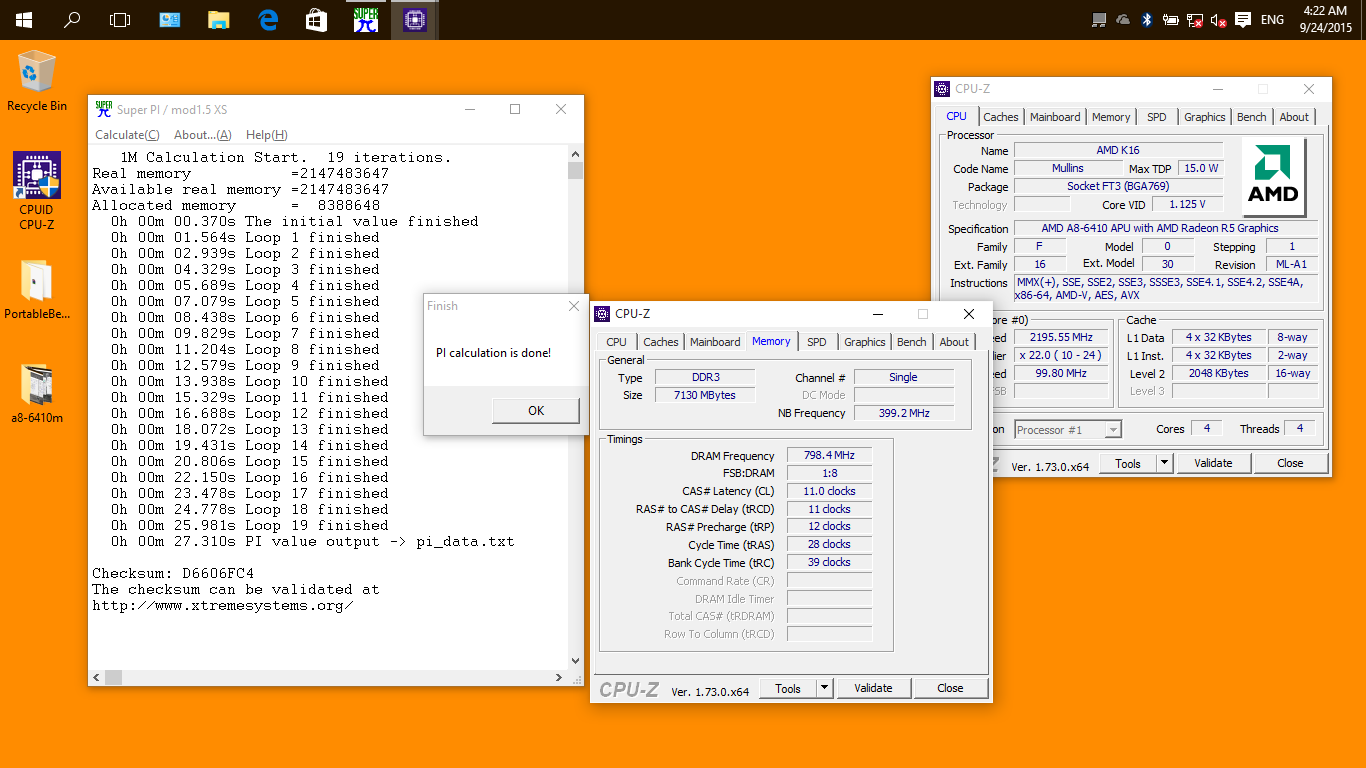This screenshot has height=768, width=1366.
Task: Expand Tools dropdown arrow in the rear CPU-Z window
Action: coord(1164,463)
